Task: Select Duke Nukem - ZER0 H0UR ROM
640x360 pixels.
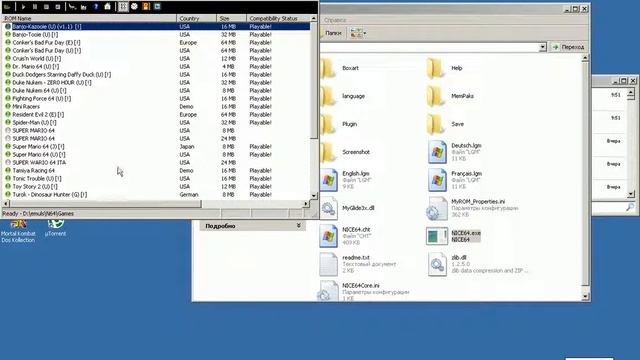Action: [x=157, y=82]
